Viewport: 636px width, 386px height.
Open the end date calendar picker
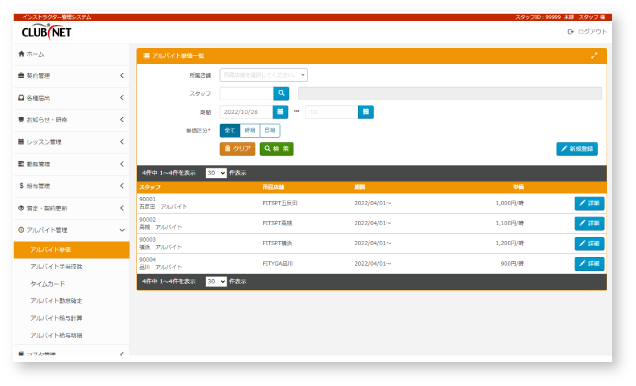click(x=366, y=112)
